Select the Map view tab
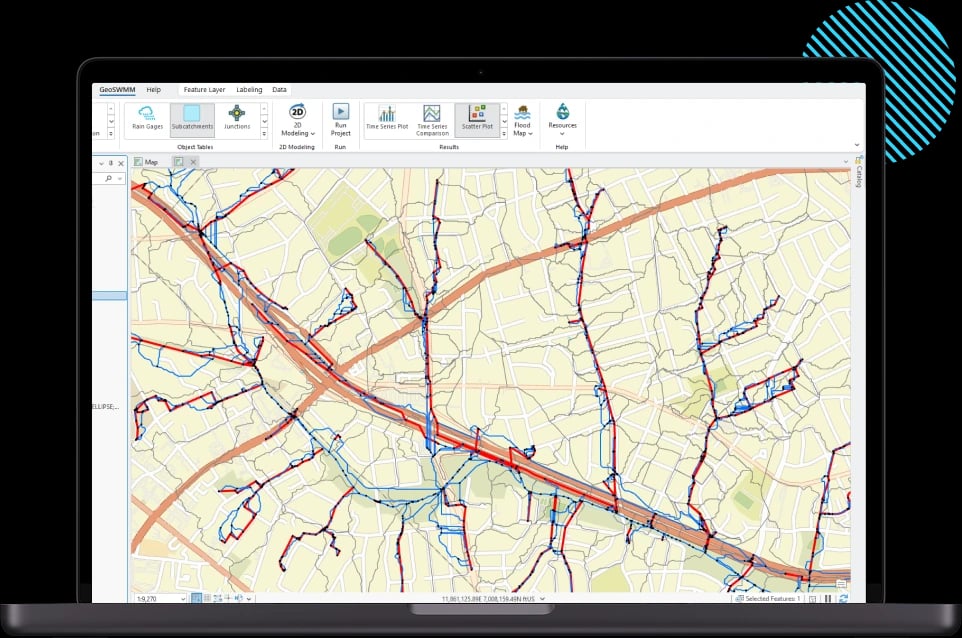Viewport: 962px width, 638px height. 146,161
